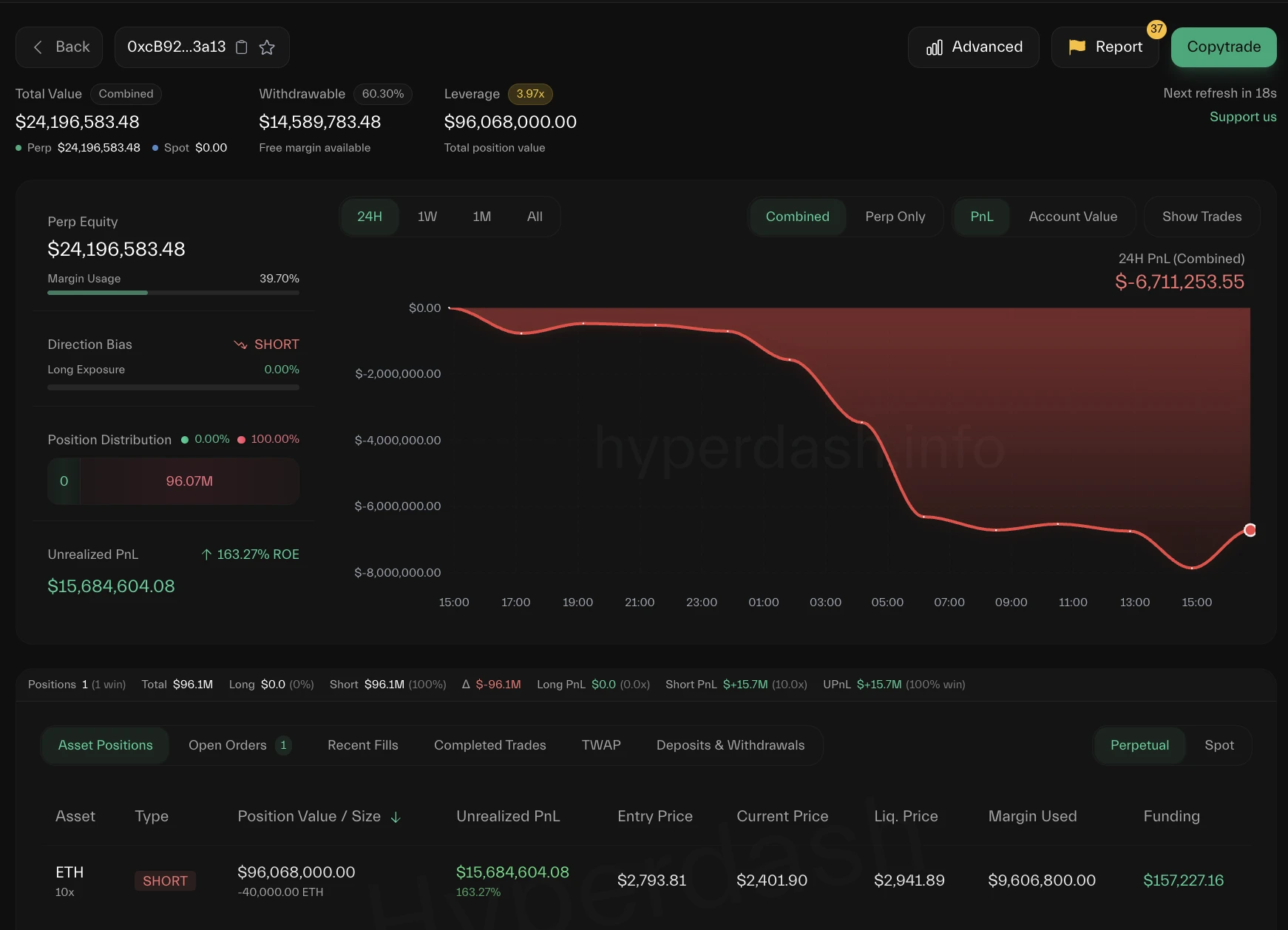Click the Combined badge beside Total Value
Viewport: 1288px width, 930px height.
[126, 94]
